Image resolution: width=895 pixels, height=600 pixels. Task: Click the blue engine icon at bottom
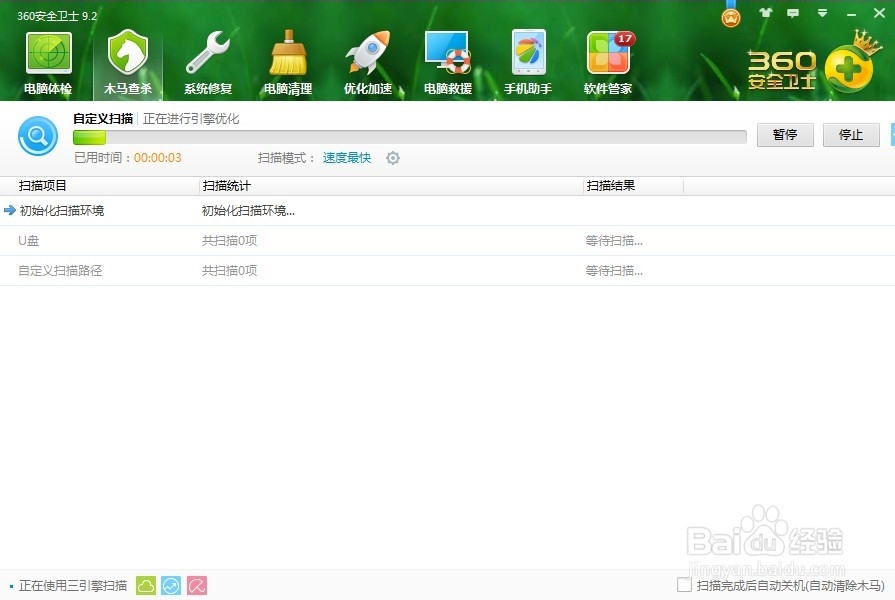pyautogui.click(x=171, y=586)
